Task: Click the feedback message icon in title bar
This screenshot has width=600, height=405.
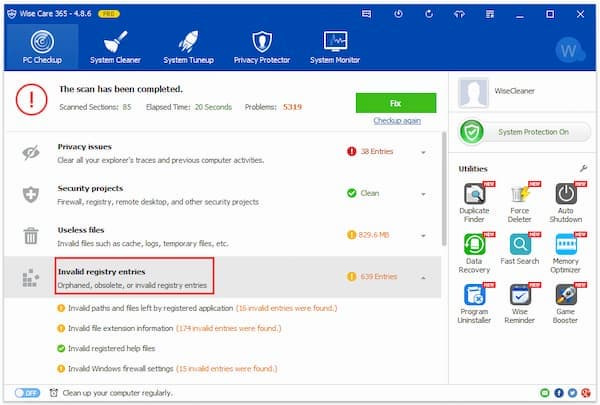Action: click(366, 14)
